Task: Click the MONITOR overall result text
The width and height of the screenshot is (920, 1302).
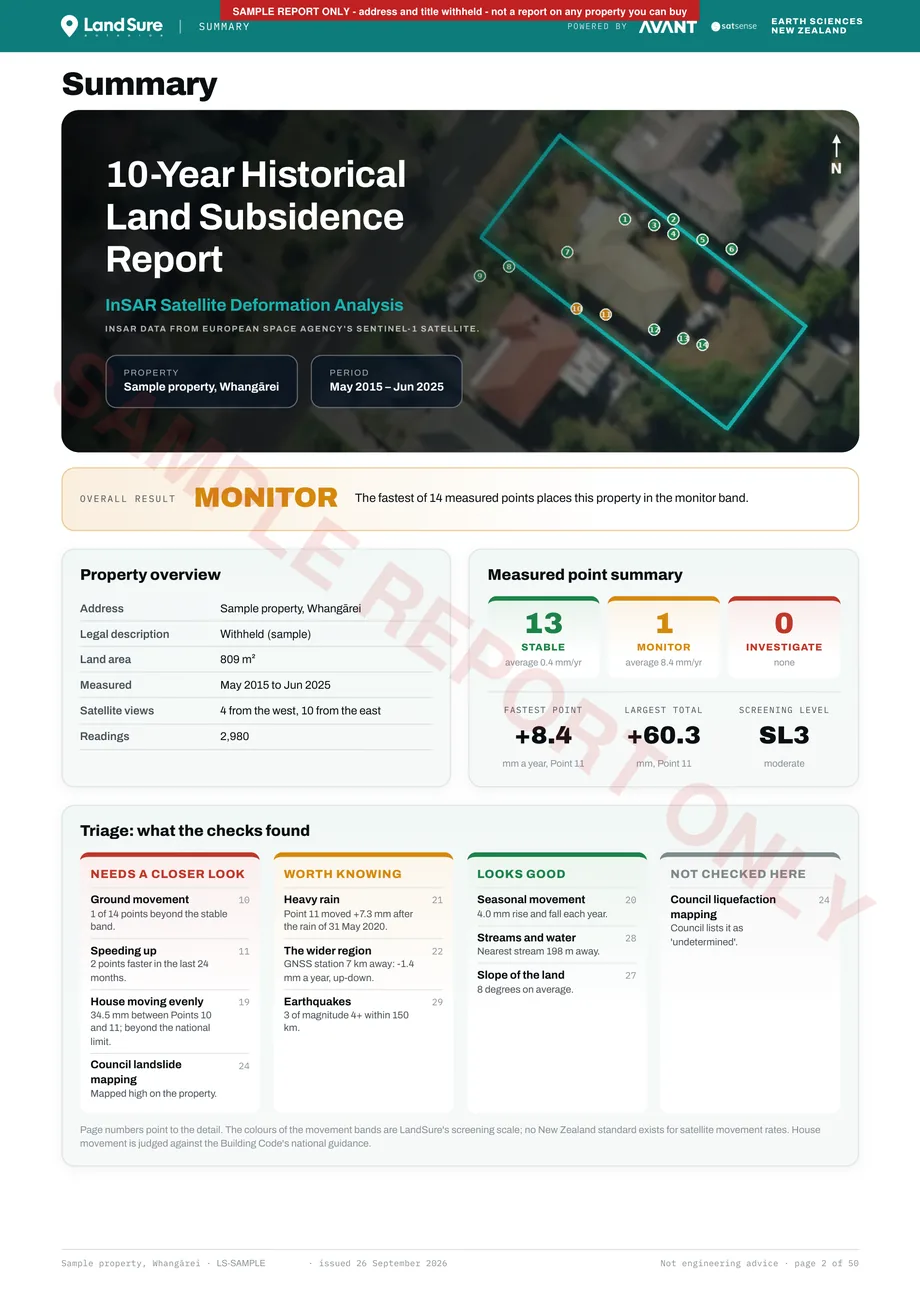Action: (266, 498)
